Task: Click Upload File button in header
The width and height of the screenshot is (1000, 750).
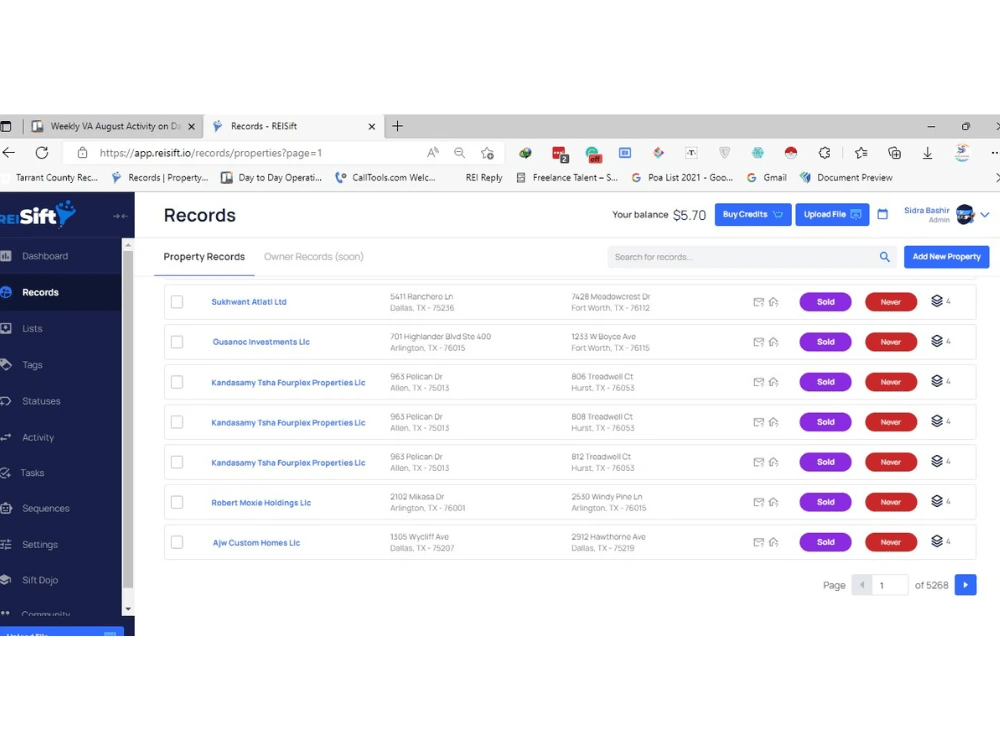Action: 832,214
